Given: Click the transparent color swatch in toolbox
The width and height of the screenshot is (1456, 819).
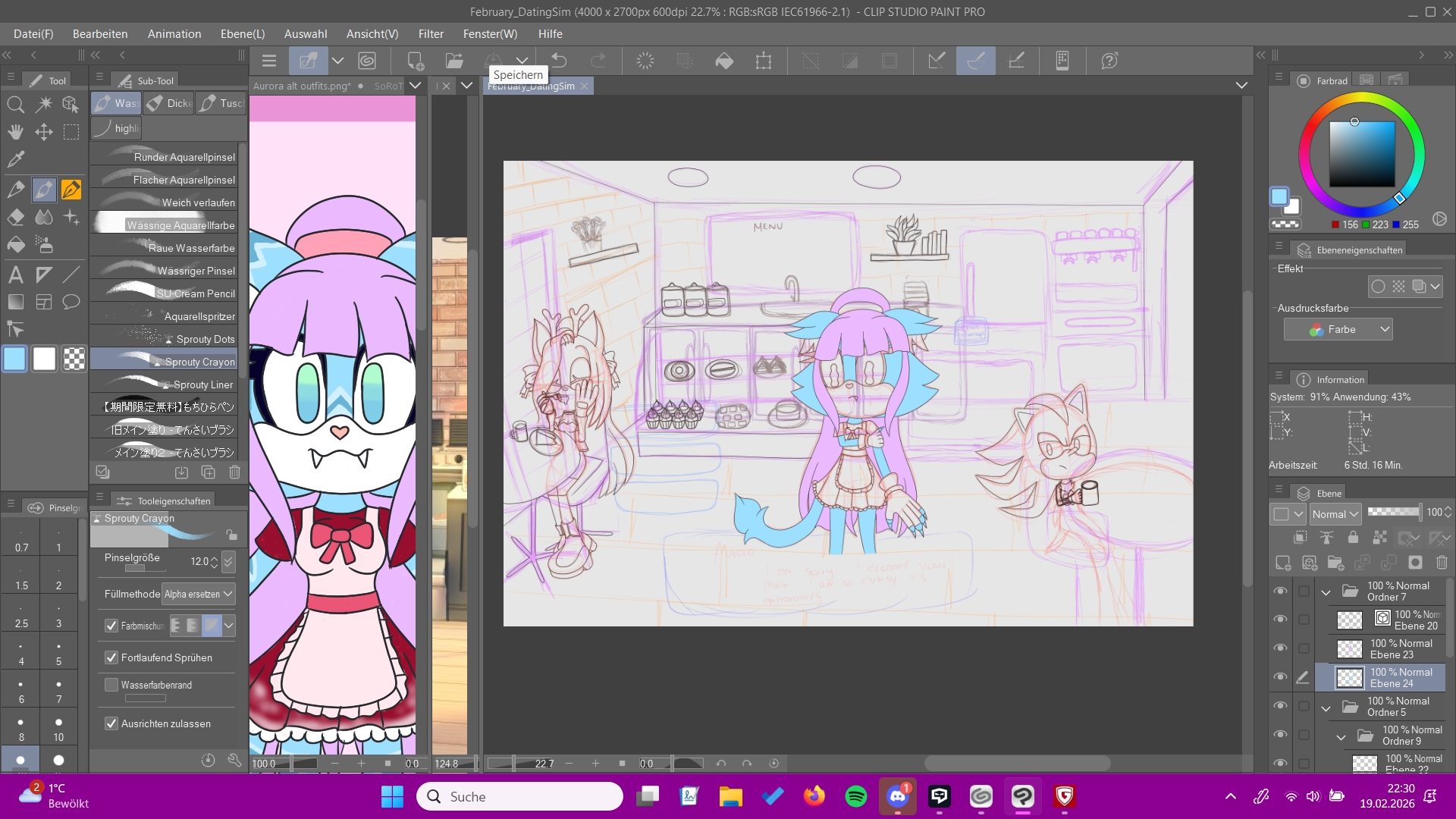Looking at the screenshot, I should 74,359.
